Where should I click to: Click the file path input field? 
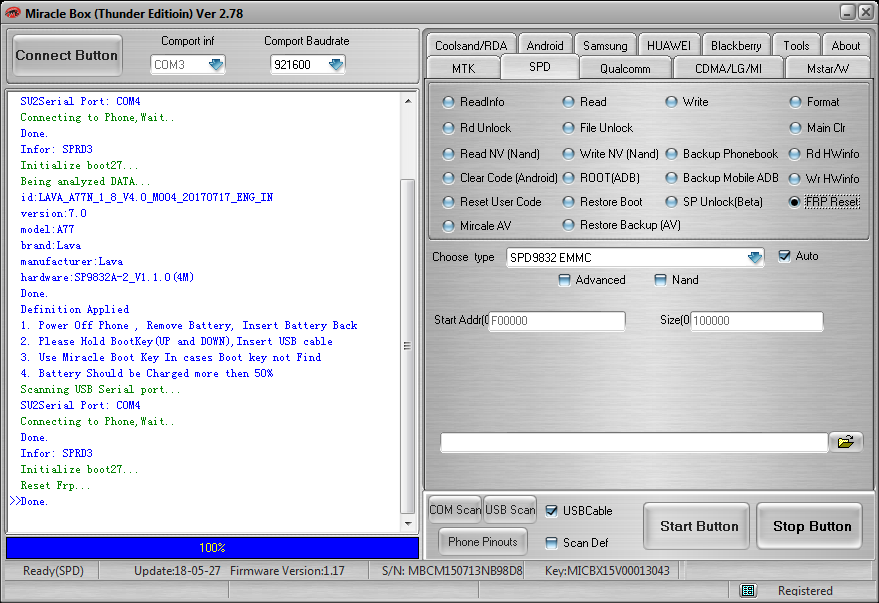tap(634, 442)
